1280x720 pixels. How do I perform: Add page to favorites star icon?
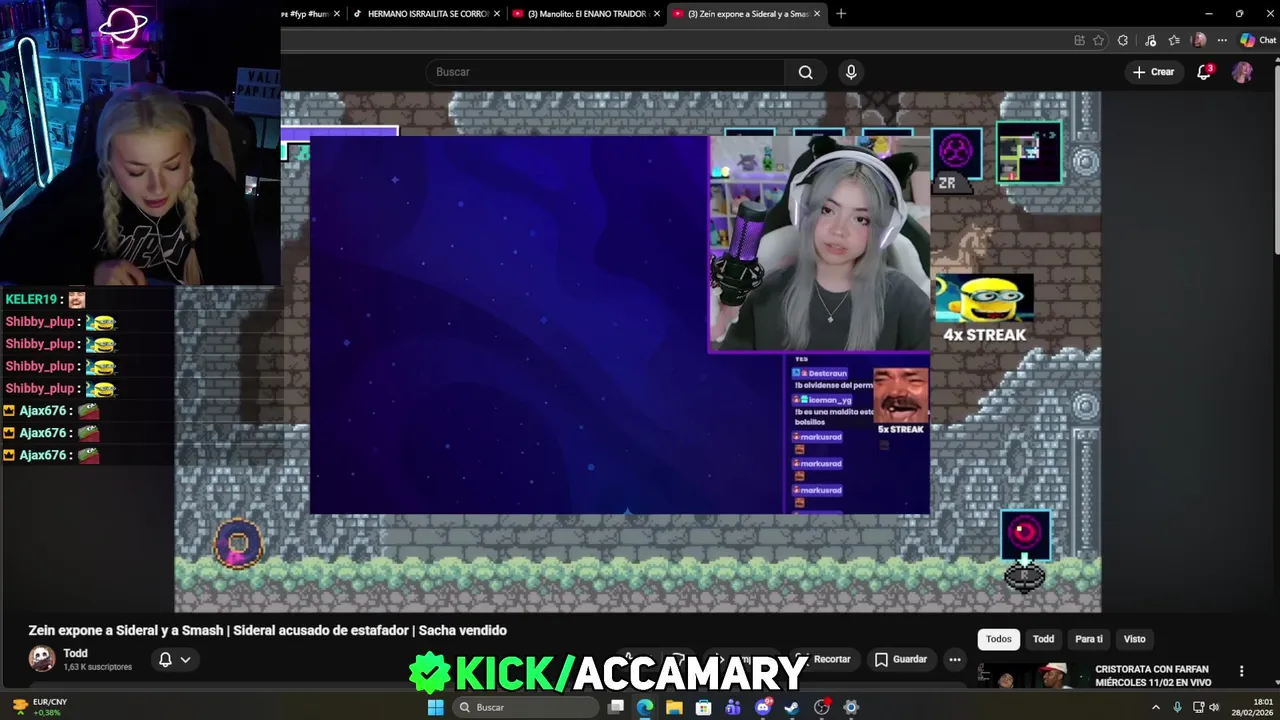[x=1098, y=40]
